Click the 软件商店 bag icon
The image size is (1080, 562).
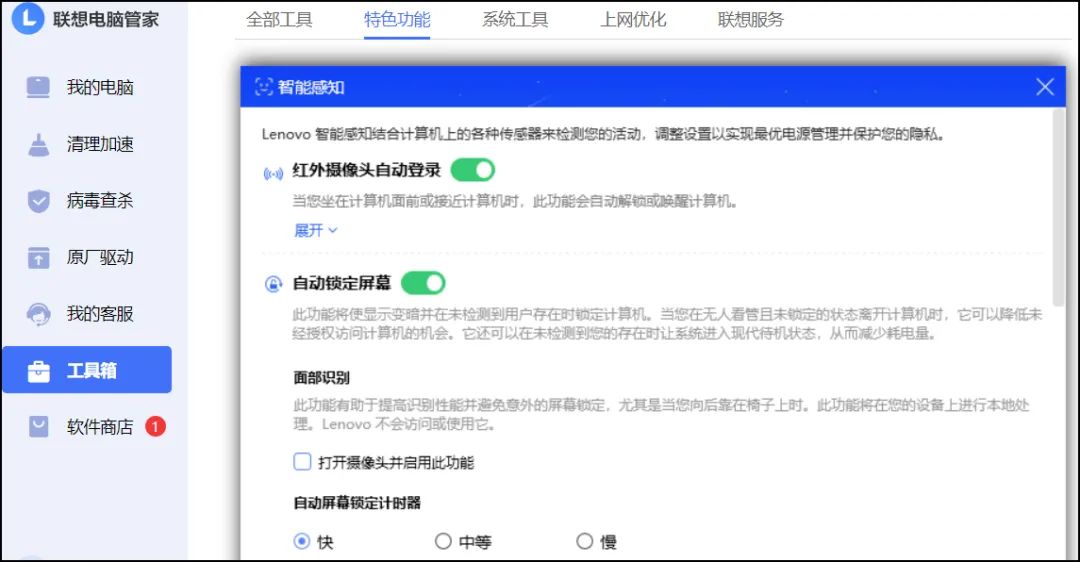[x=38, y=427]
